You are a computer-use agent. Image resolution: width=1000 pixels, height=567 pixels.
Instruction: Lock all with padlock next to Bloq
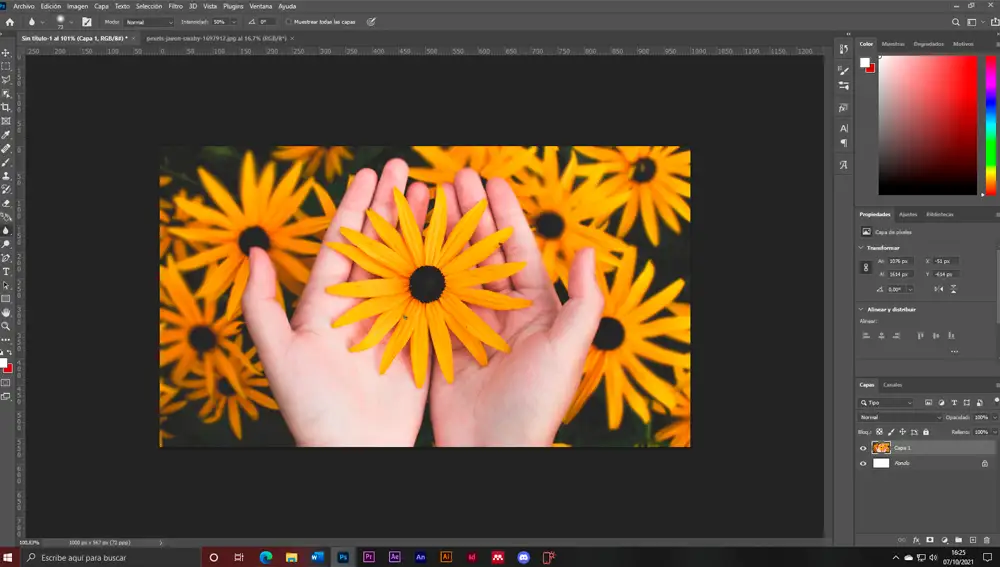pyautogui.click(x=926, y=432)
